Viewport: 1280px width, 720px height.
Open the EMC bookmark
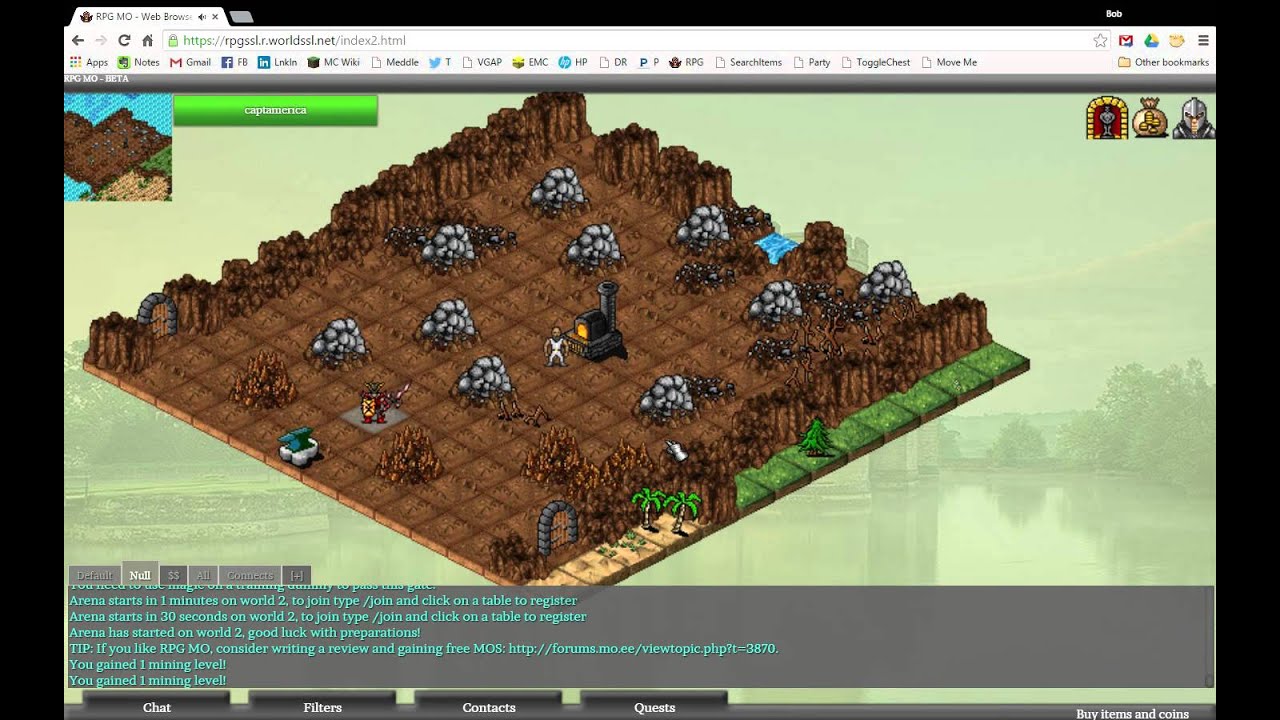click(x=530, y=62)
